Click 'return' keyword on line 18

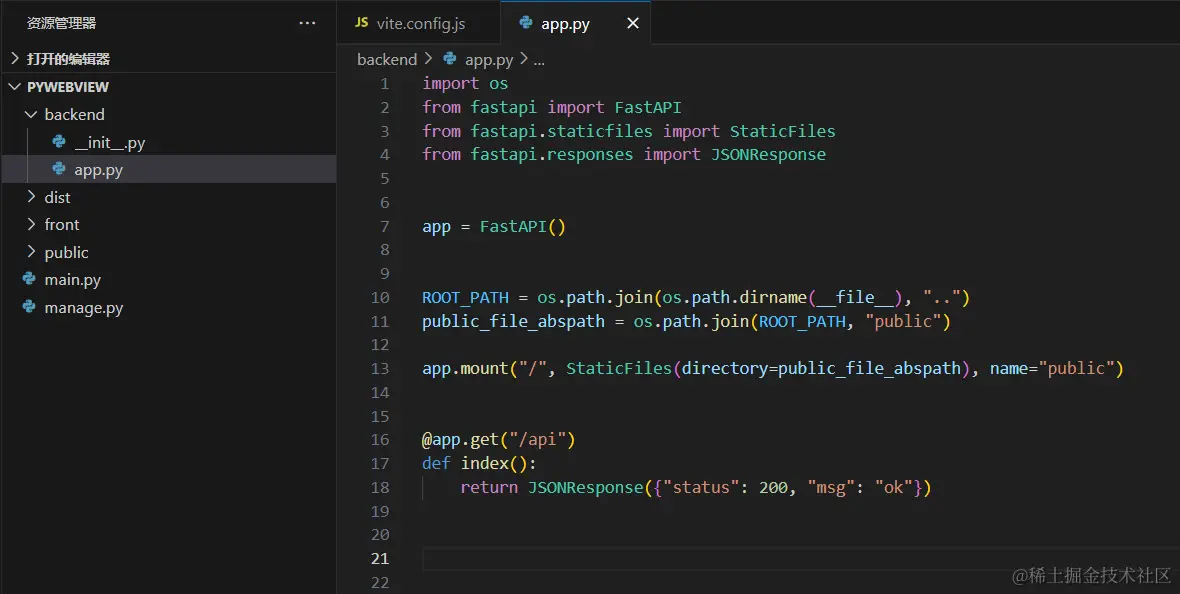click(x=489, y=488)
